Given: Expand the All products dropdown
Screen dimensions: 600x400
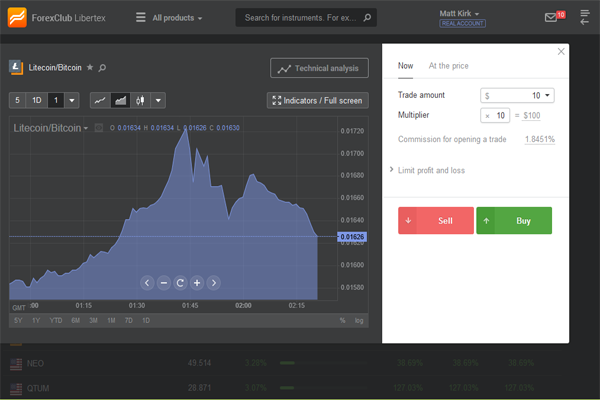Looking at the screenshot, I should pos(177,18).
